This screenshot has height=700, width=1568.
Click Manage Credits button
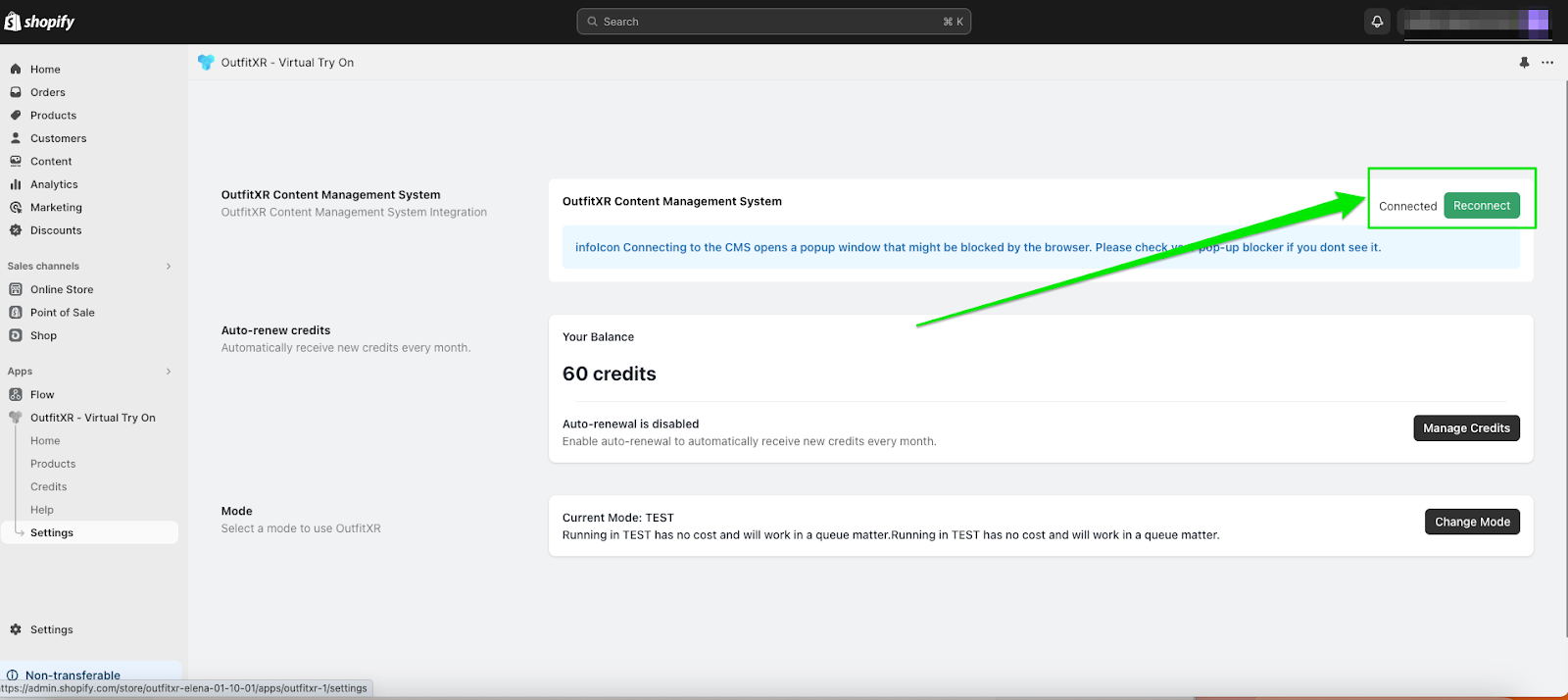(x=1466, y=428)
